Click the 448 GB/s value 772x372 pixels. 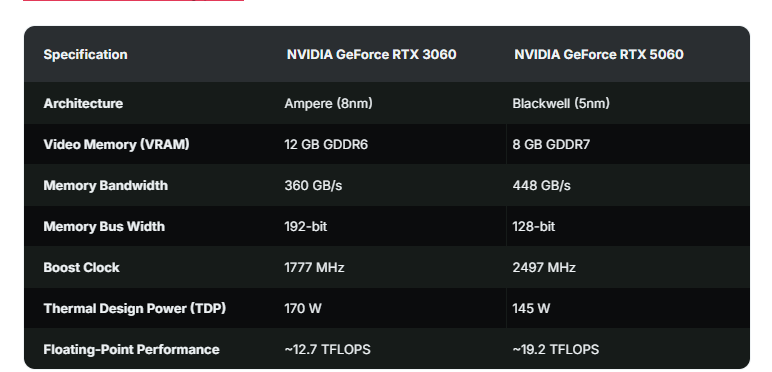[x=542, y=186]
